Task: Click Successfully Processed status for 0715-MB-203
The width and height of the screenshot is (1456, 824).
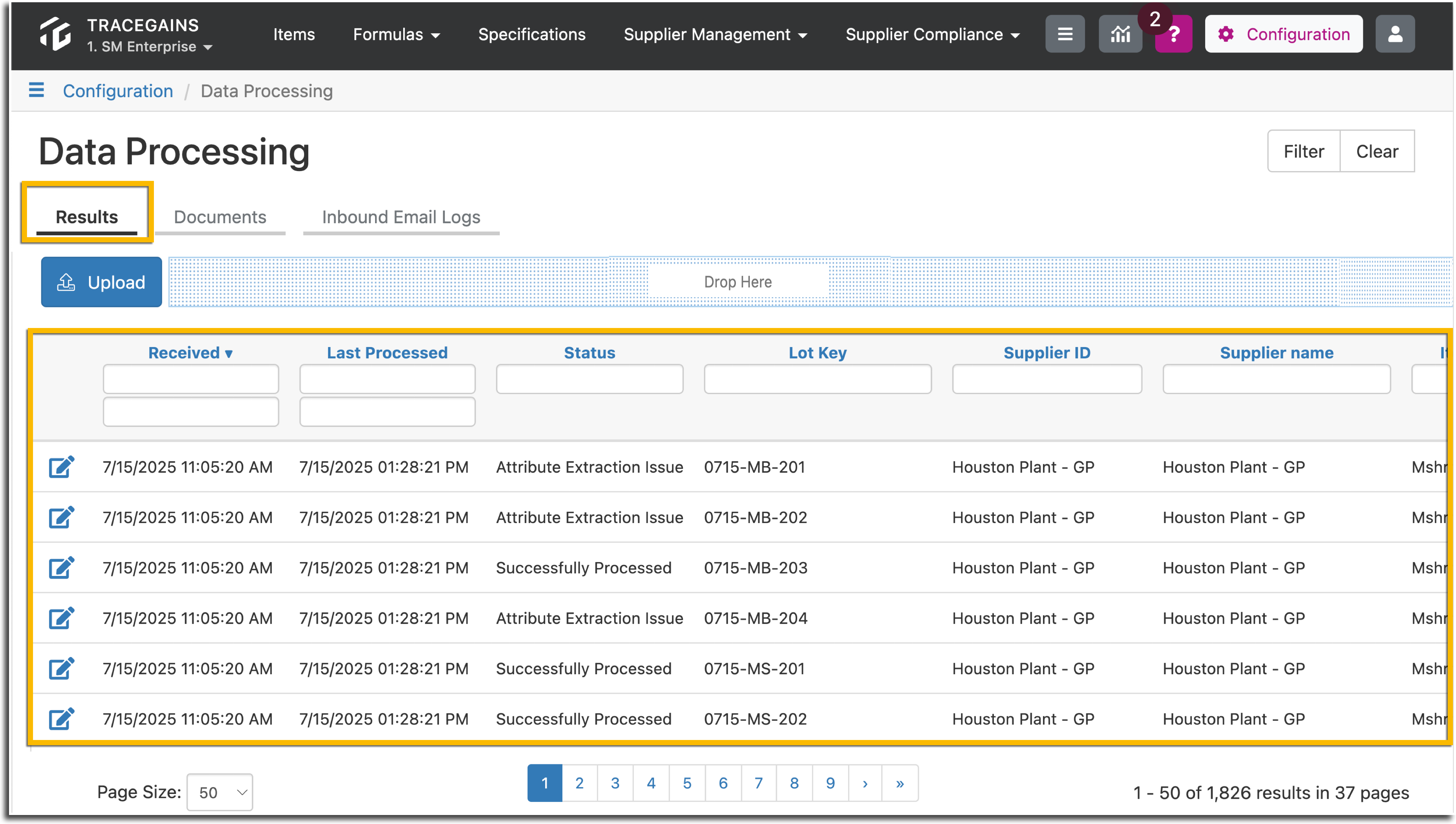Action: (584, 568)
